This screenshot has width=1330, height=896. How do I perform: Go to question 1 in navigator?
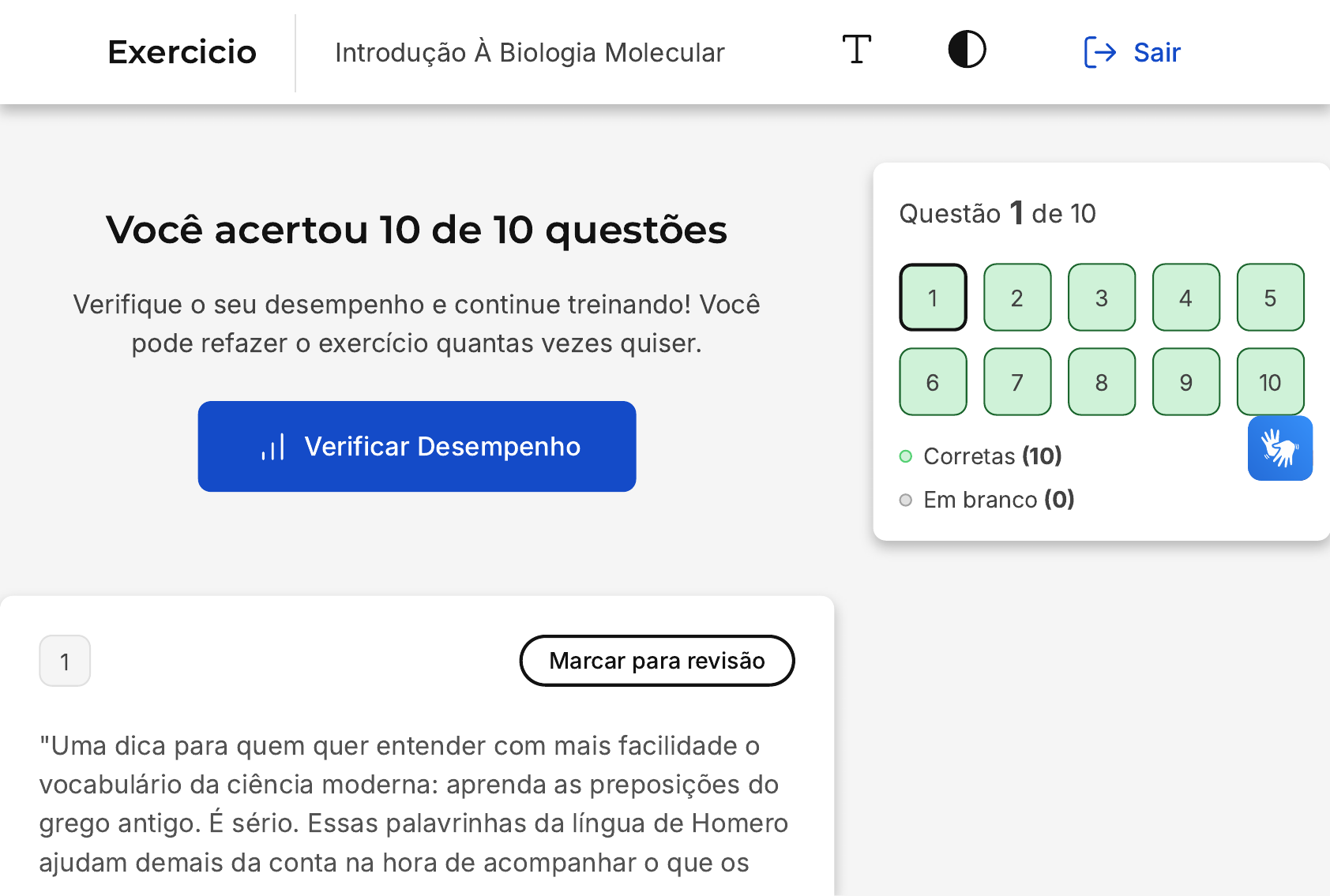(x=933, y=298)
